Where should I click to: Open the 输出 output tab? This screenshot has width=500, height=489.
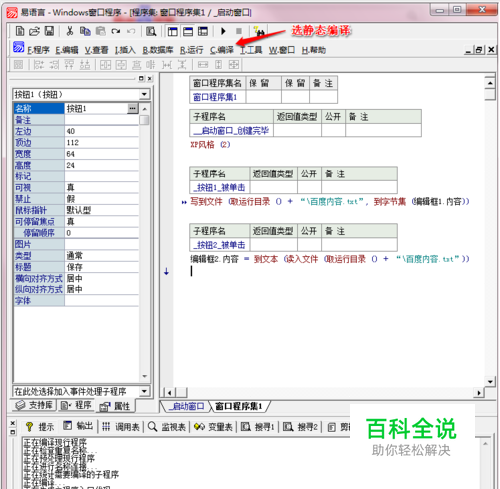pos(78,426)
